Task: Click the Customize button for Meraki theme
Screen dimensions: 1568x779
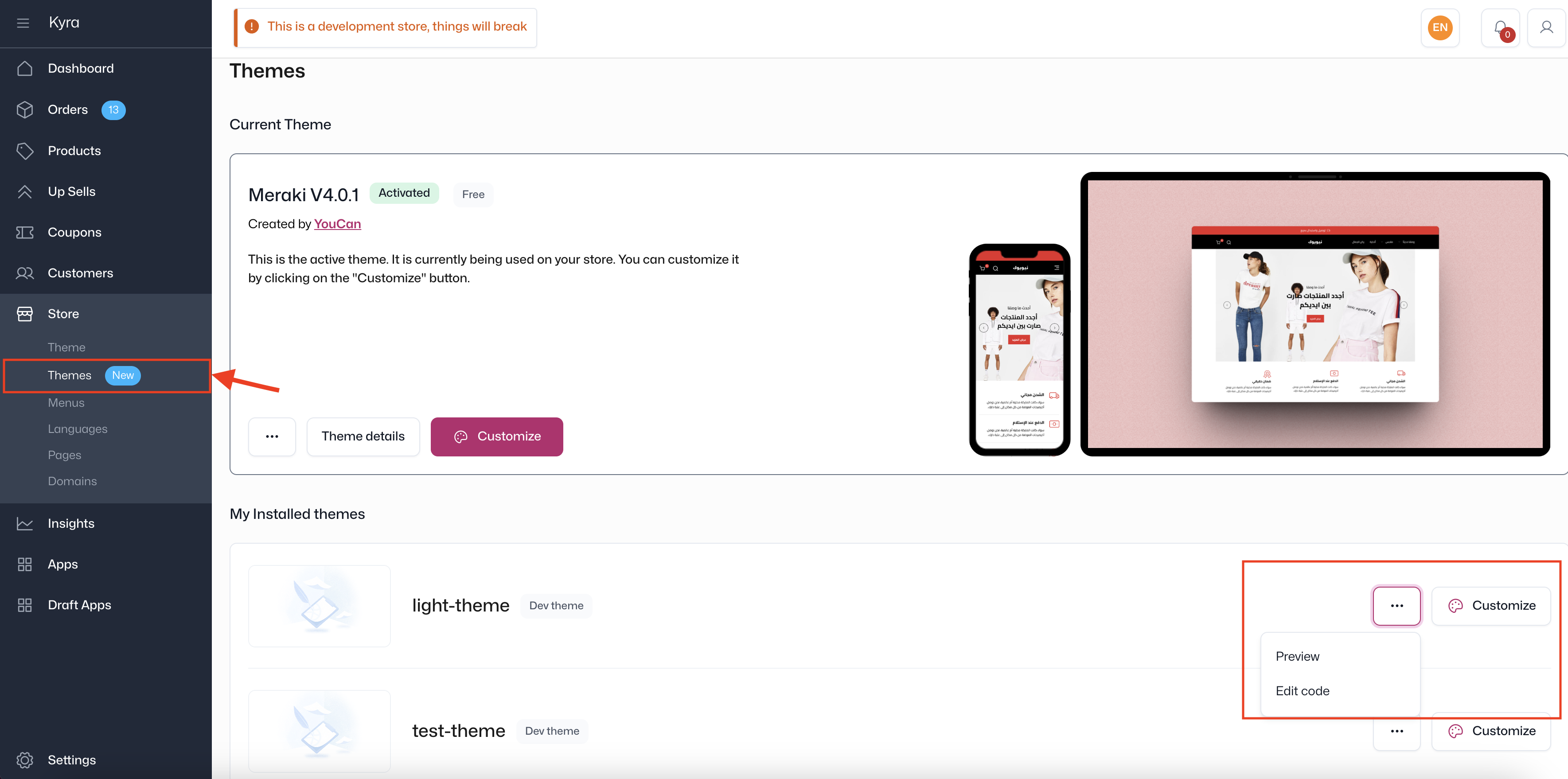Action: pyautogui.click(x=497, y=437)
